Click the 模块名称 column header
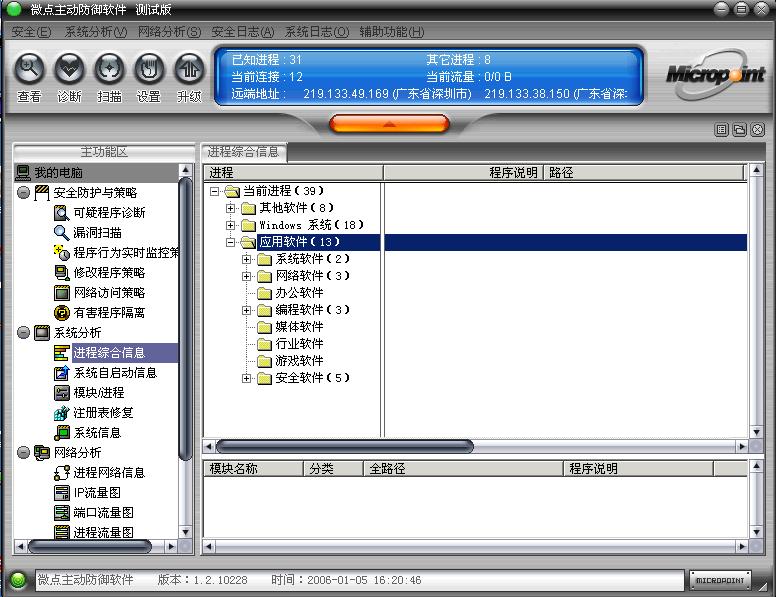Image resolution: width=776 pixels, height=597 pixels. tap(253, 468)
